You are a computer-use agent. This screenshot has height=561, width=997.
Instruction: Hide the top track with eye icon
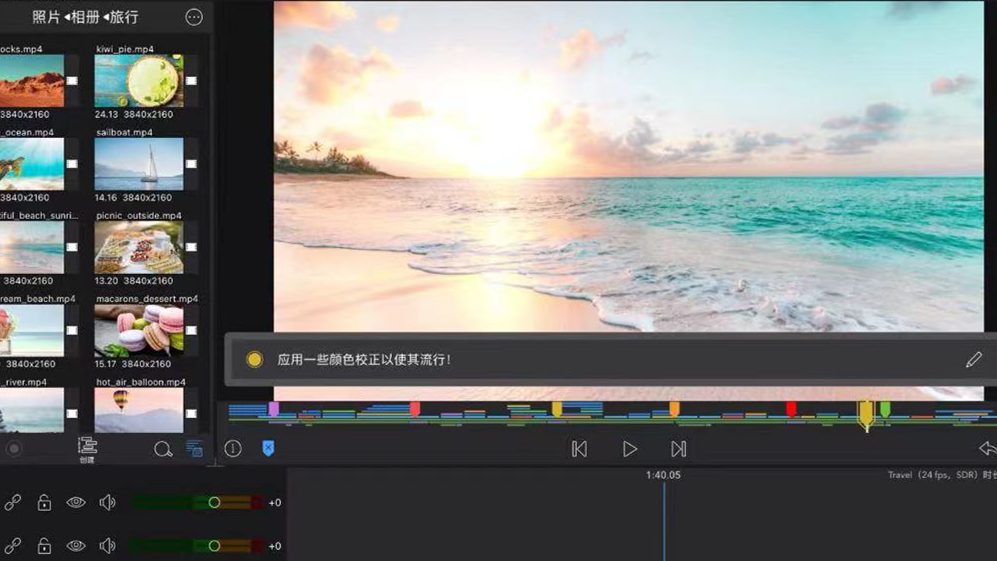click(x=76, y=502)
